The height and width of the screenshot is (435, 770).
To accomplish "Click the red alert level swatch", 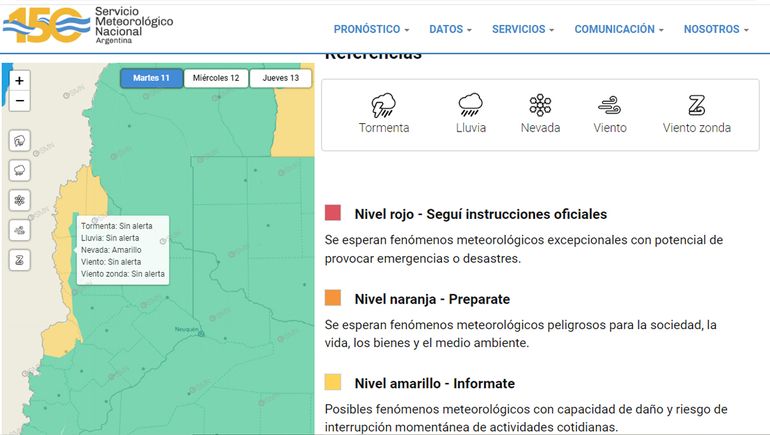I will (333, 213).
